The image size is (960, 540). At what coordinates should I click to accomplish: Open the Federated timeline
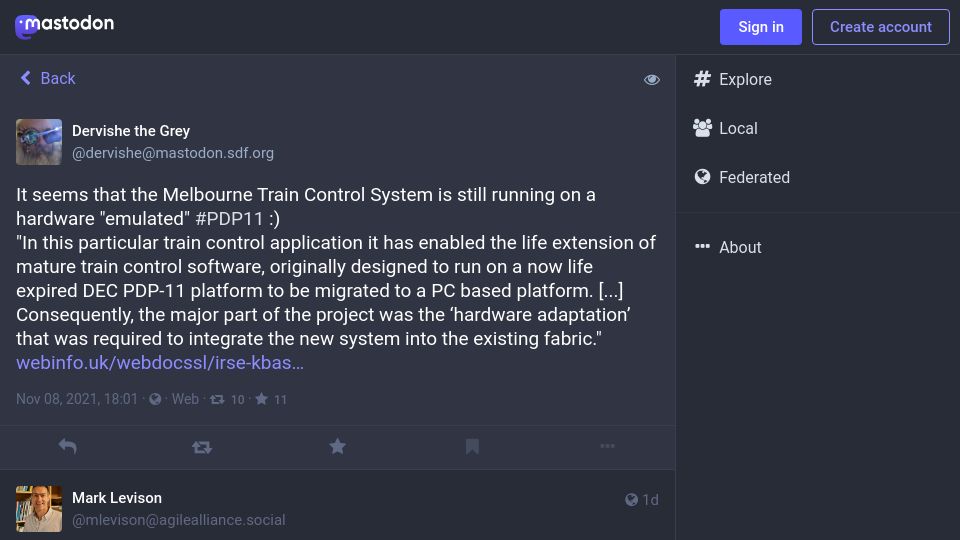tap(741, 177)
